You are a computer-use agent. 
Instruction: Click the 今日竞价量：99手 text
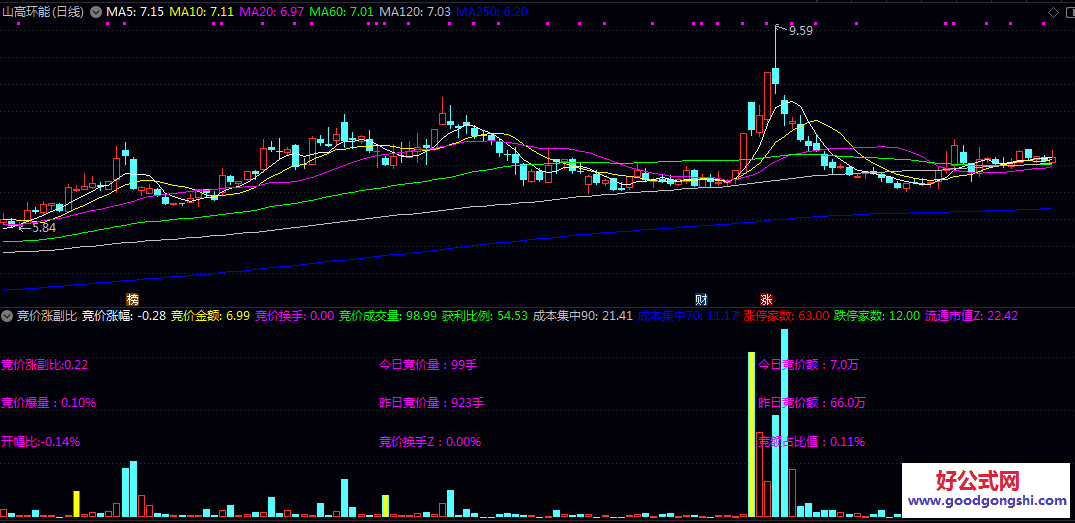pos(428,365)
